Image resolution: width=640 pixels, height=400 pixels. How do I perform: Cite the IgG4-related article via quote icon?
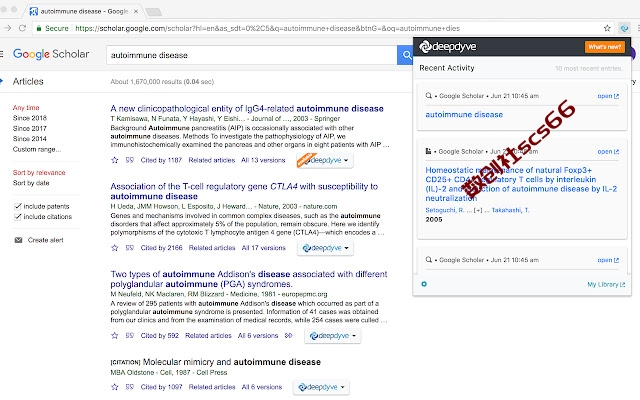129,160
